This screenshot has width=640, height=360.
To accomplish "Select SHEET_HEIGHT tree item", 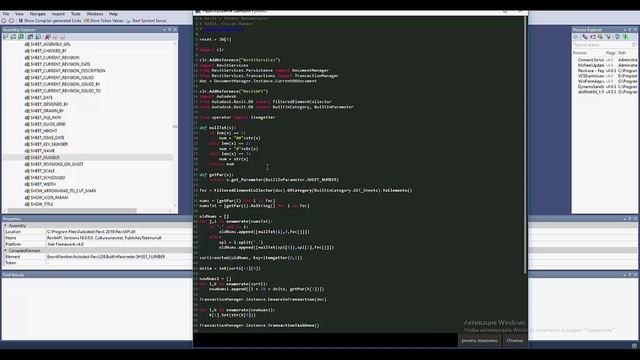I will pos(44,131).
